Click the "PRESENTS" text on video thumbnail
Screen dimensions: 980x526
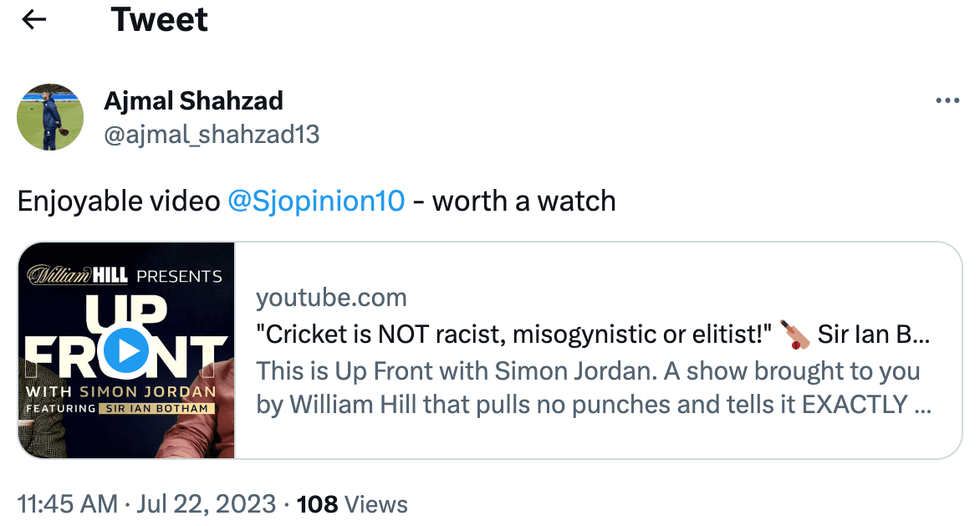pos(178,276)
